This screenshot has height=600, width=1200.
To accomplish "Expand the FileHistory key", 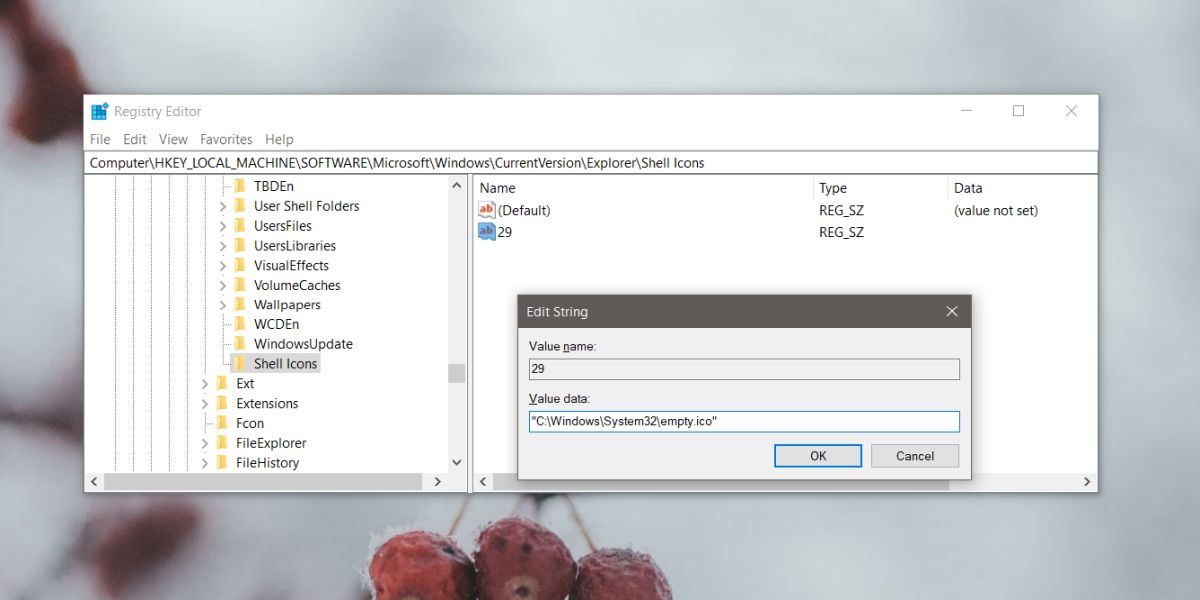I will point(205,462).
